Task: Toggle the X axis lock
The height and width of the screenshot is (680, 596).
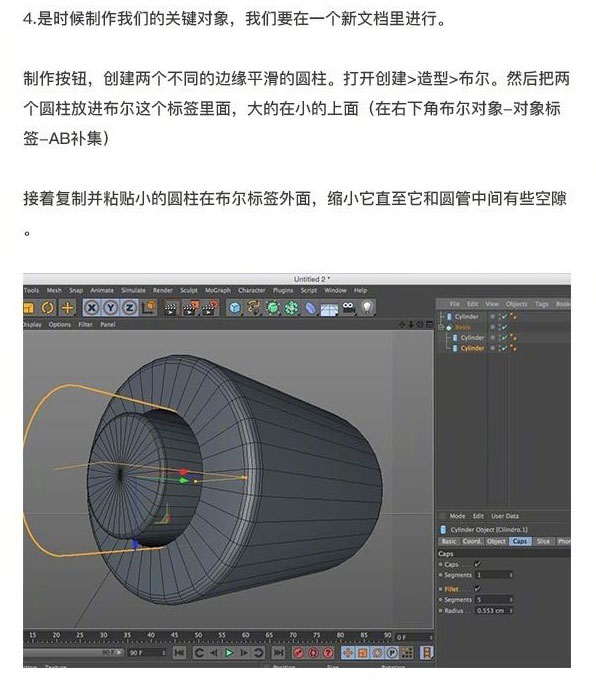Action: click(92, 308)
